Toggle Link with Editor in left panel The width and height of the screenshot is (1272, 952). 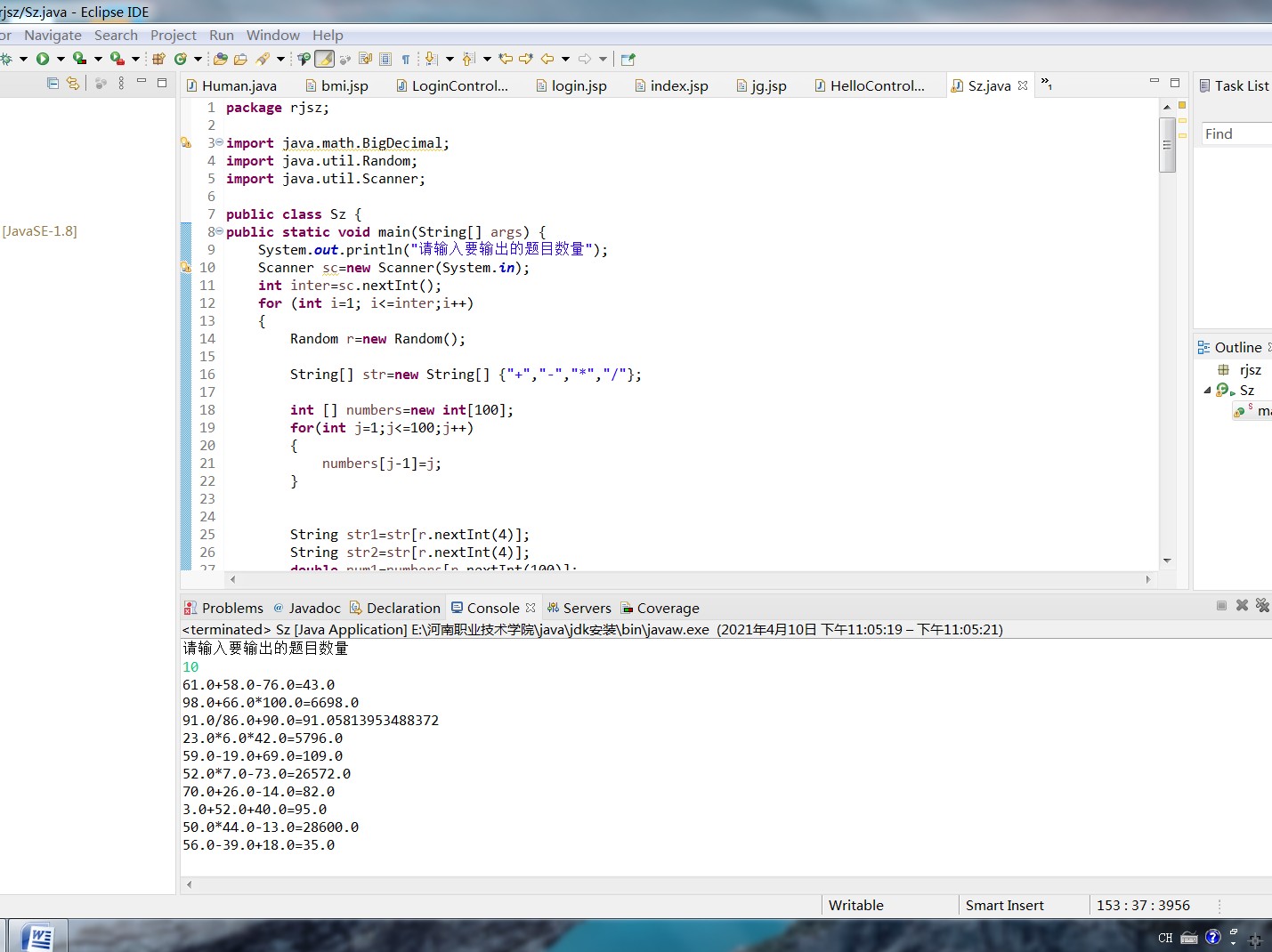(x=73, y=83)
